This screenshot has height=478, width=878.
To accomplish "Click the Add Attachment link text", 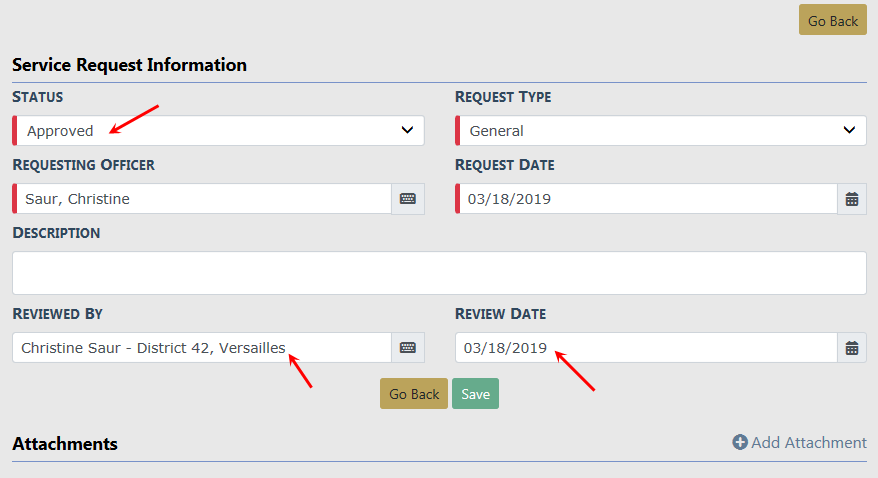I will (x=808, y=442).
